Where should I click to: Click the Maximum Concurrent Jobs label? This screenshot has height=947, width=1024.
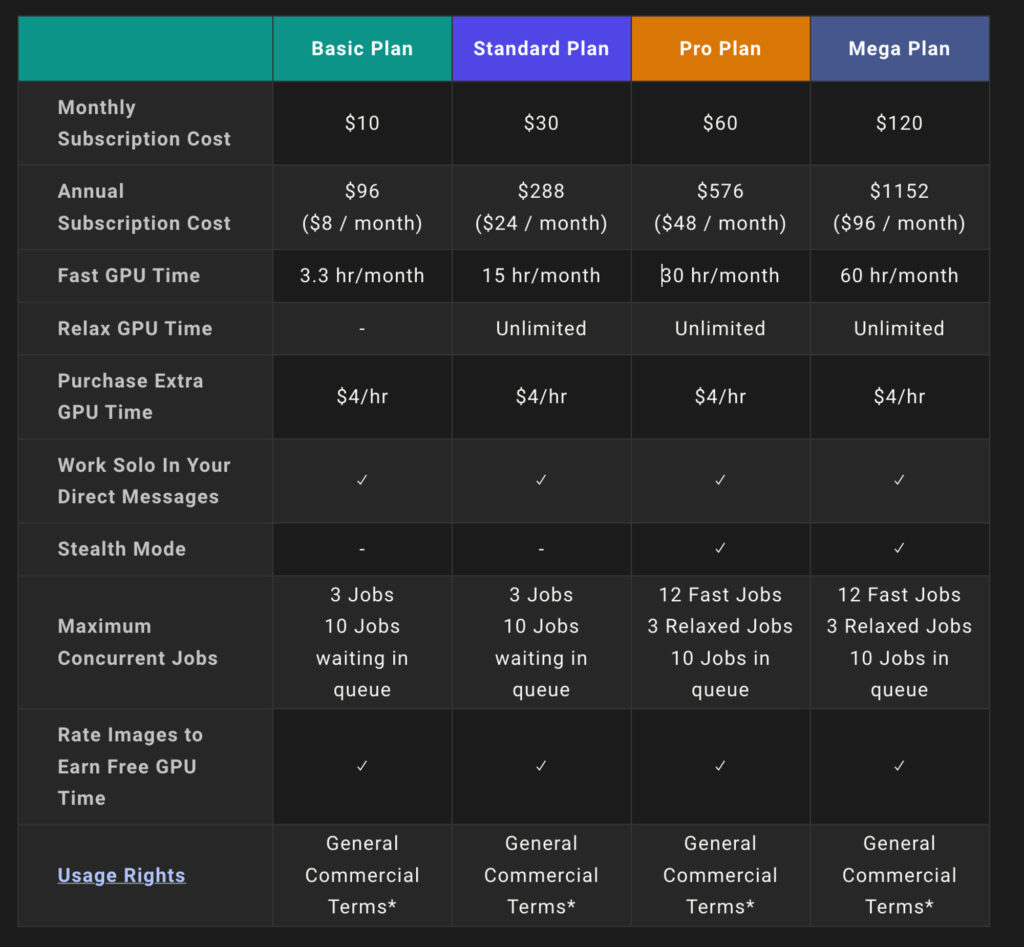point(138,642)
